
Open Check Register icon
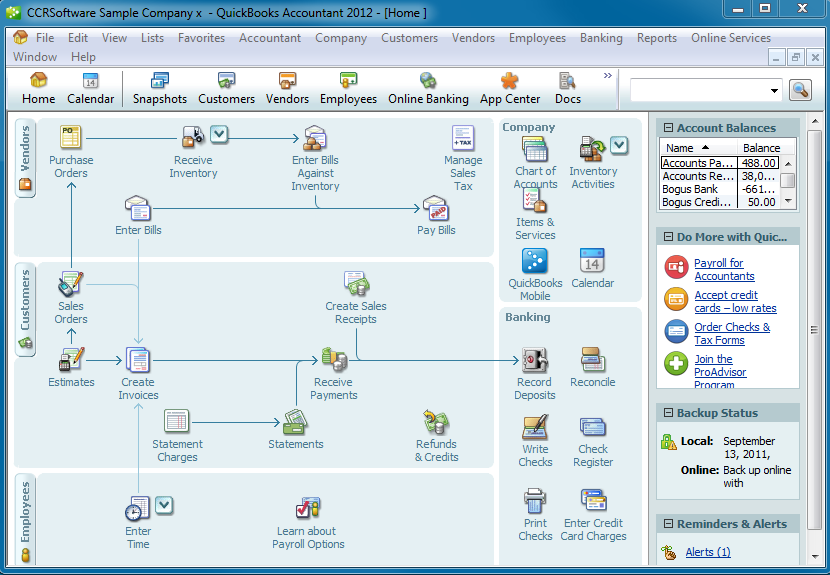(592, 427)
